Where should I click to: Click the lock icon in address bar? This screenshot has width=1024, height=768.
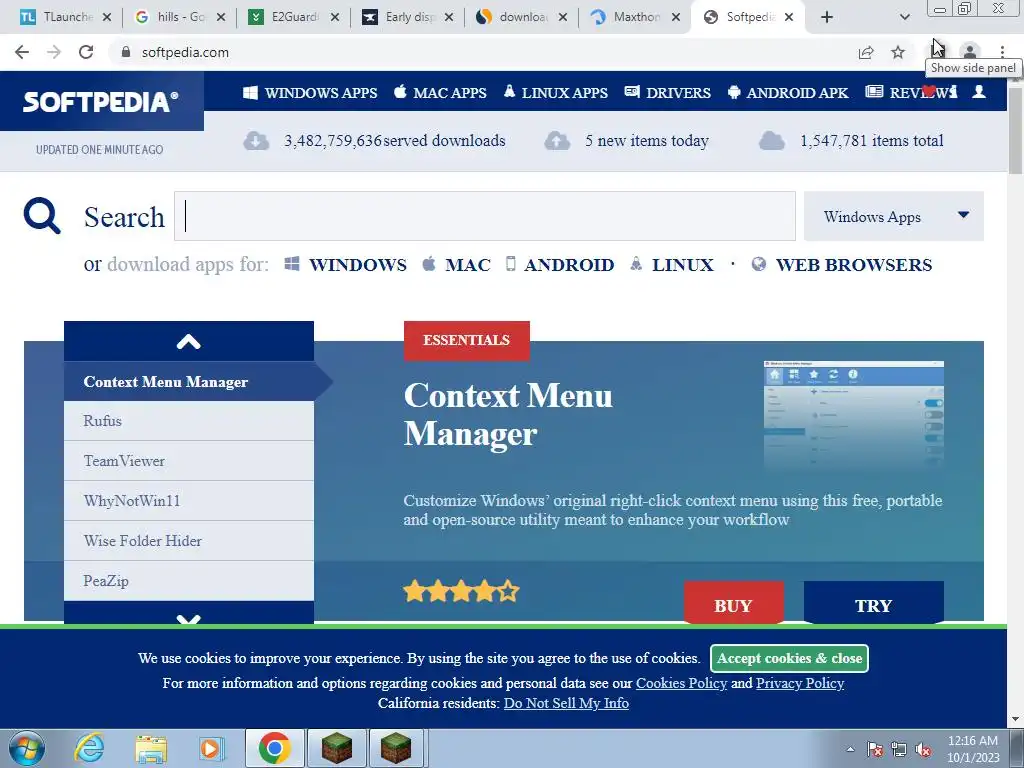[126, 52]
